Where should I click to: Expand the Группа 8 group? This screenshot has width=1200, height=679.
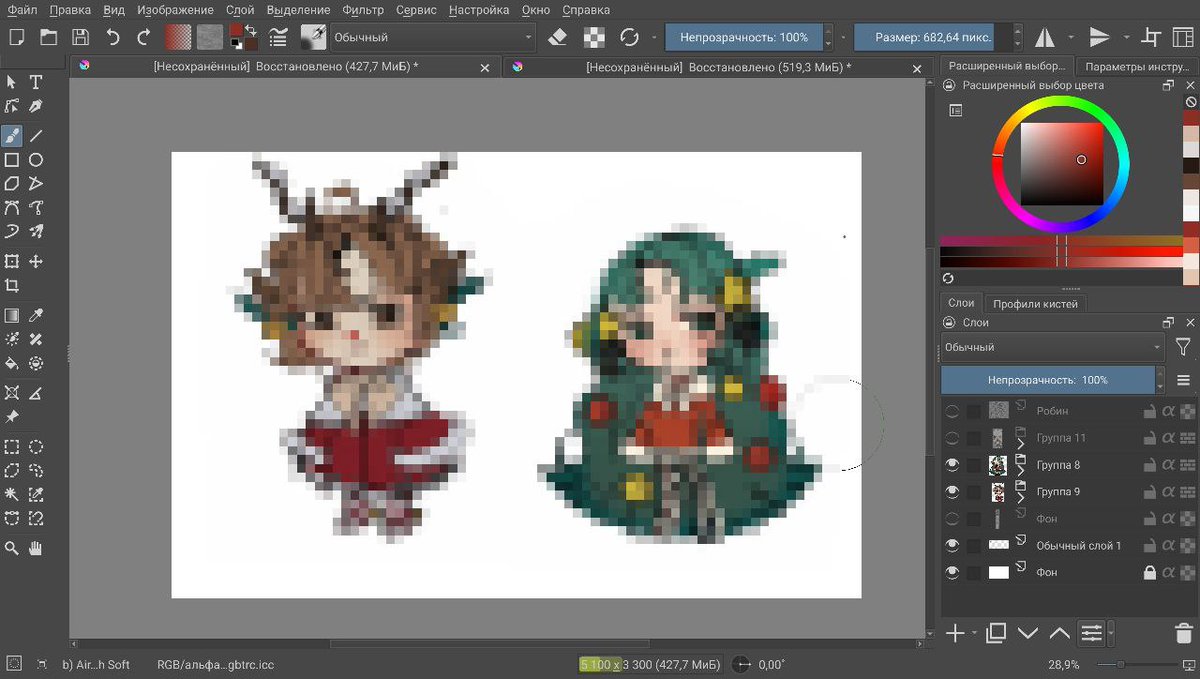coord(1021,470)
